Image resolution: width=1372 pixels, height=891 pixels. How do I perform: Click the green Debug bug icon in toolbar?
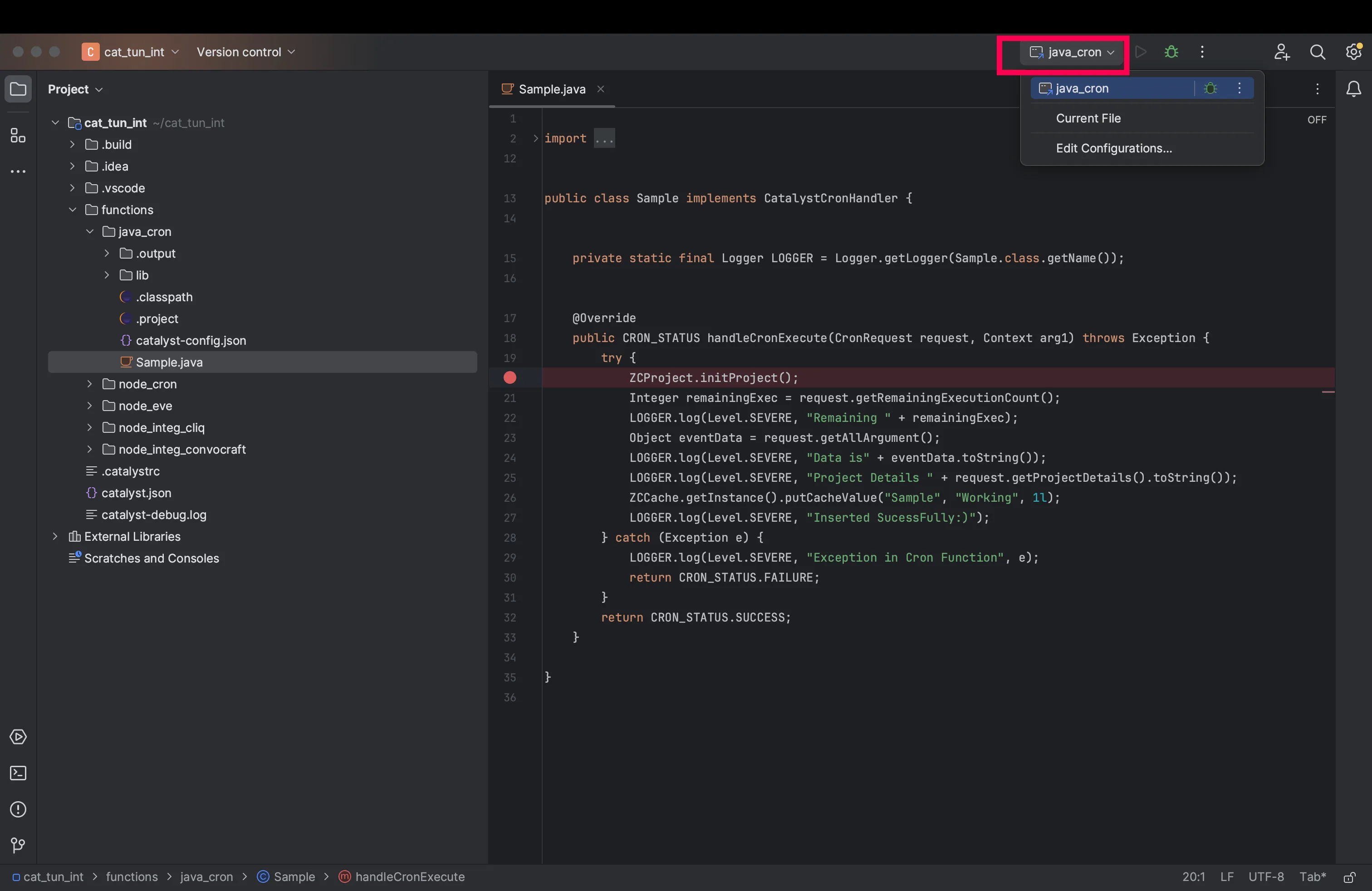tap(1171, 52)
